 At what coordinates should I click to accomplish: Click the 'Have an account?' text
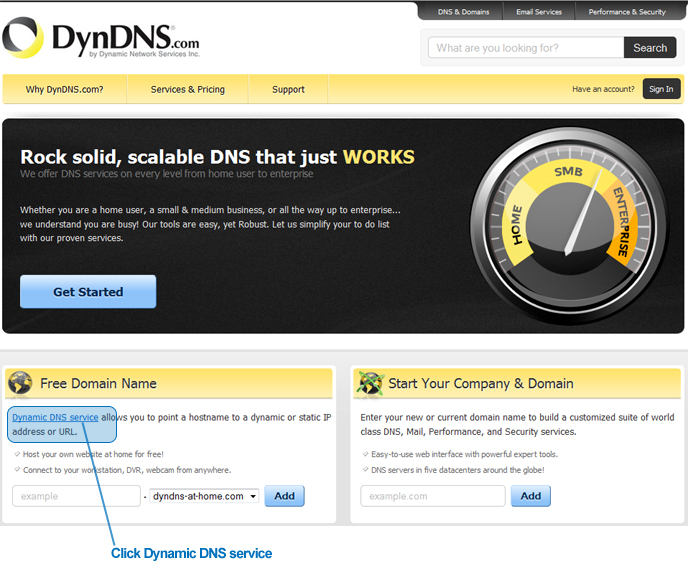[x=603, y=89]
